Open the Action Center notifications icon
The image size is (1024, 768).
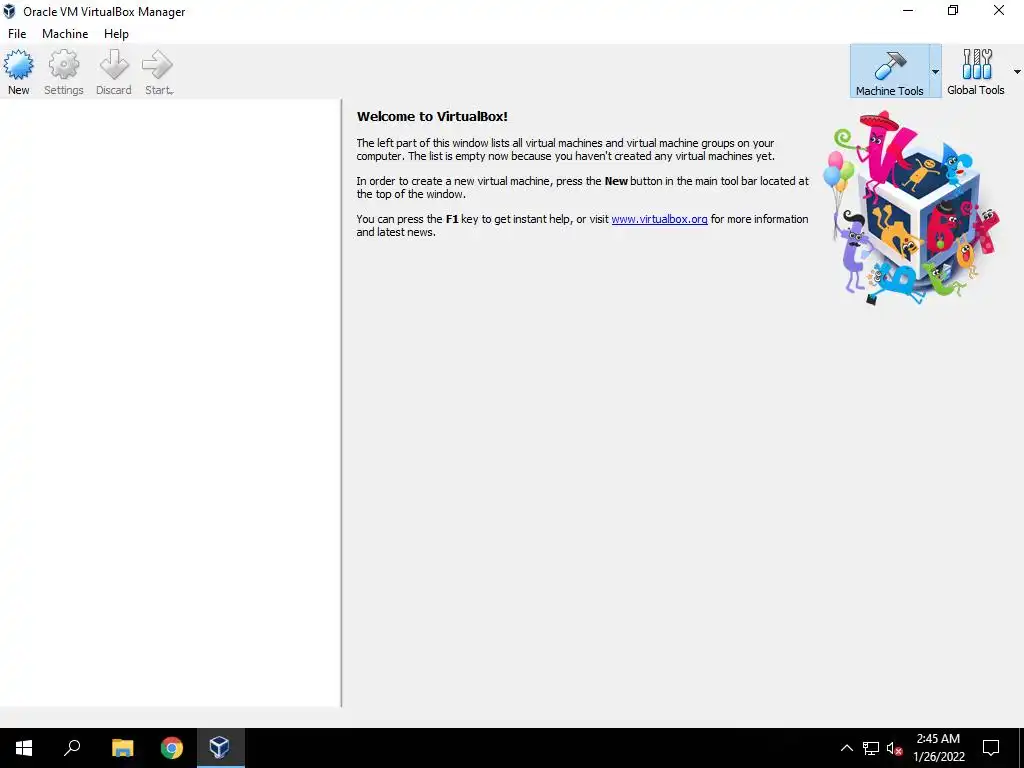click(991, 748)
